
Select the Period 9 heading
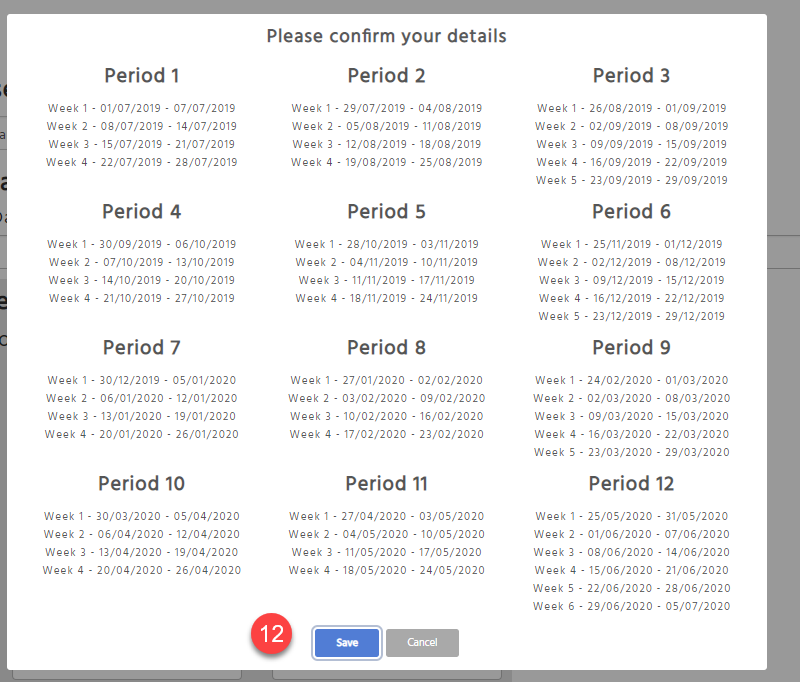631,348
